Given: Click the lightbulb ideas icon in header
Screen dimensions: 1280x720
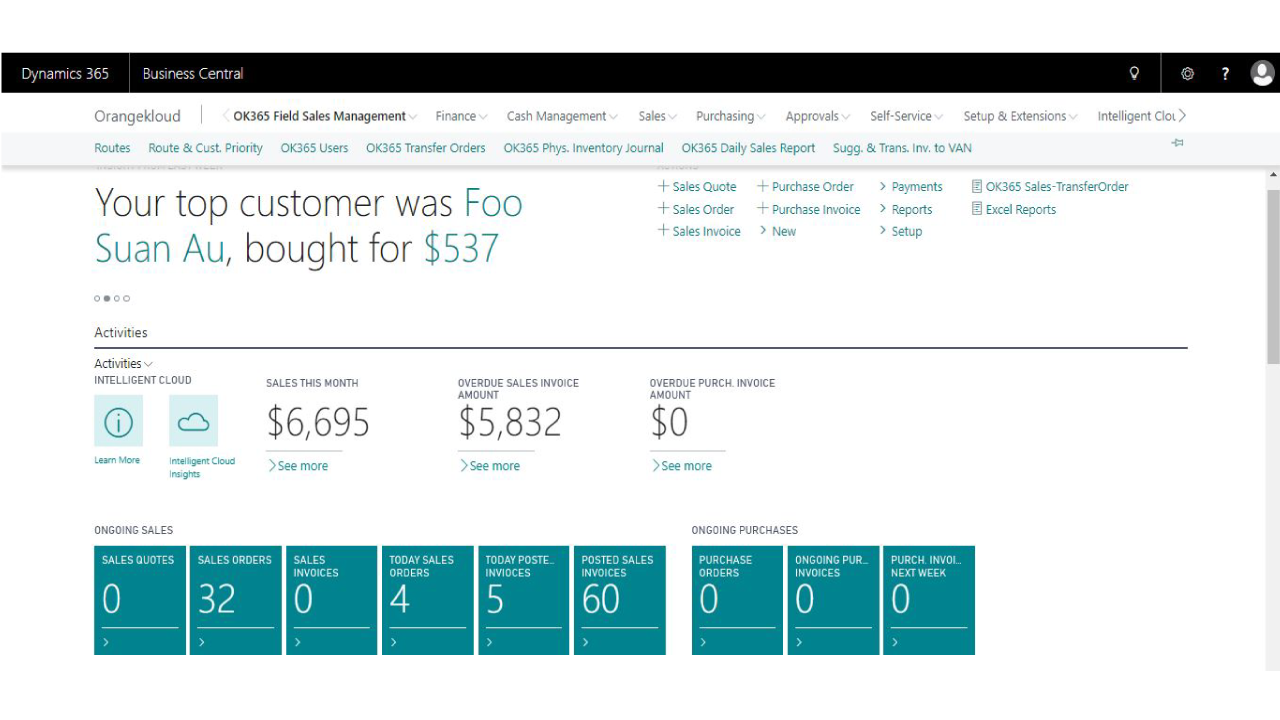Looking at the screenshot, I should 1134,73.
